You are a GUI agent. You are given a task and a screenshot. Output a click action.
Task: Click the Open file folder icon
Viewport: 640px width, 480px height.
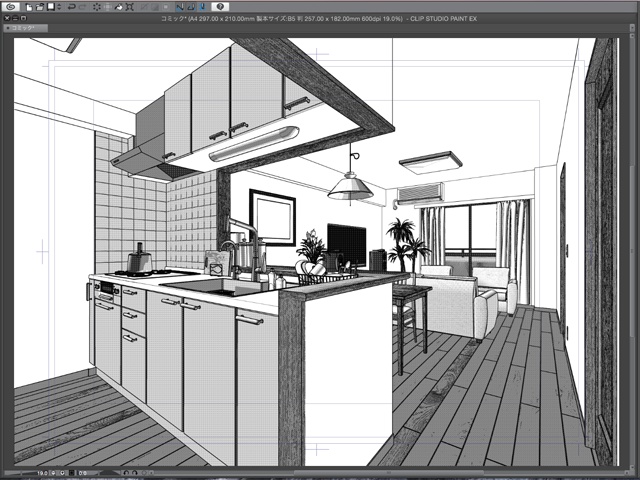(x=40, y=7)
